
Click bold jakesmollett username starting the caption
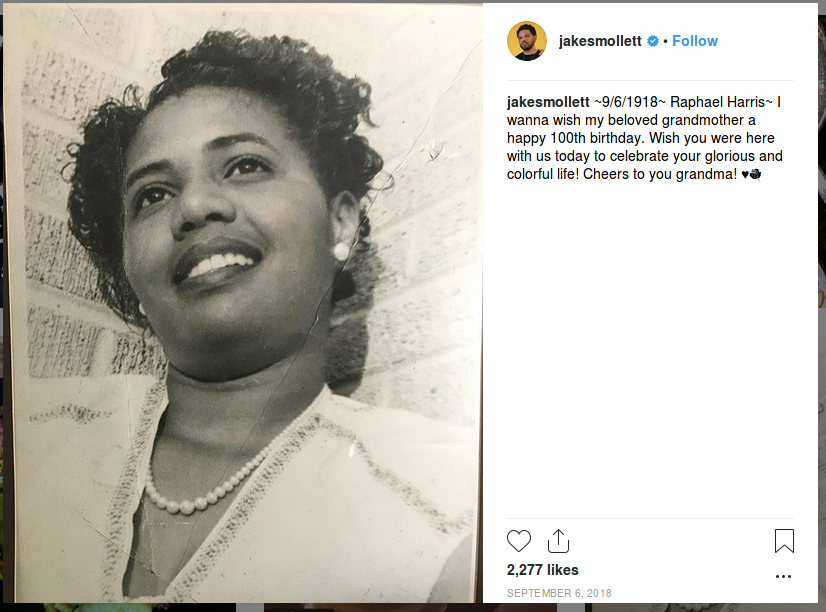548,102
